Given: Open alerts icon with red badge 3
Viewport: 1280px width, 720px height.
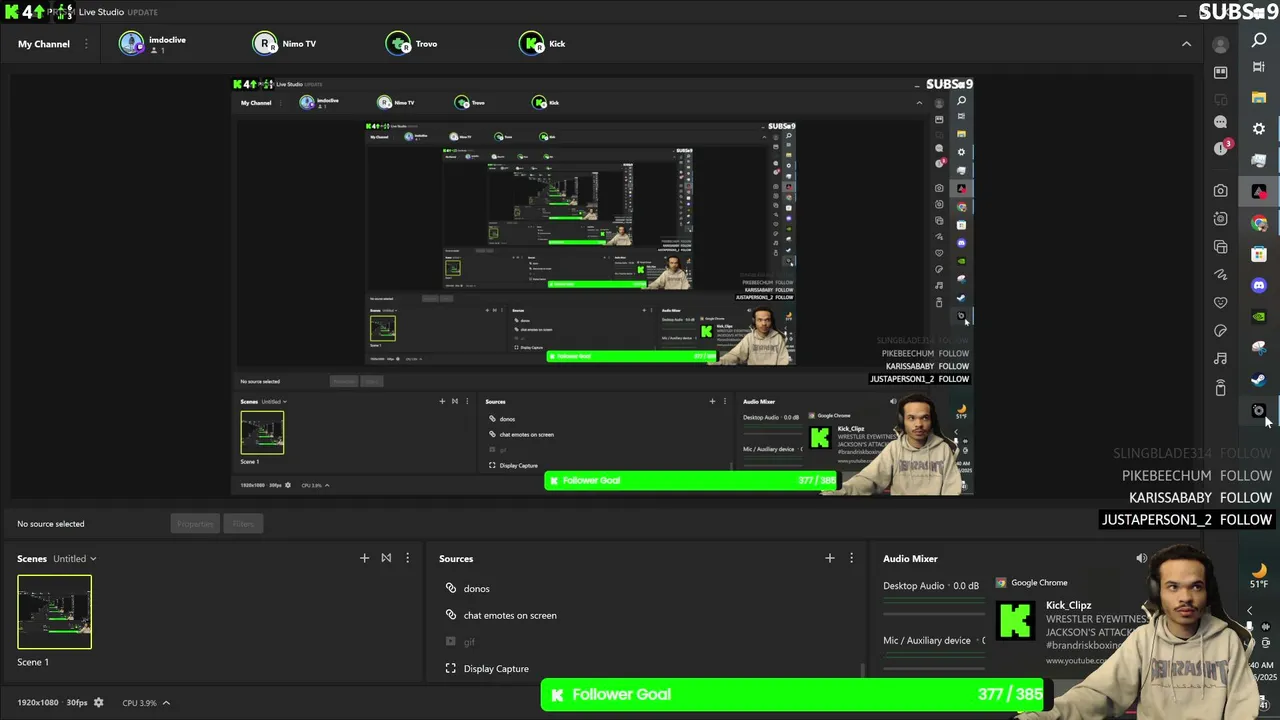Looking at the screenshot, I should coord(1222,148).
